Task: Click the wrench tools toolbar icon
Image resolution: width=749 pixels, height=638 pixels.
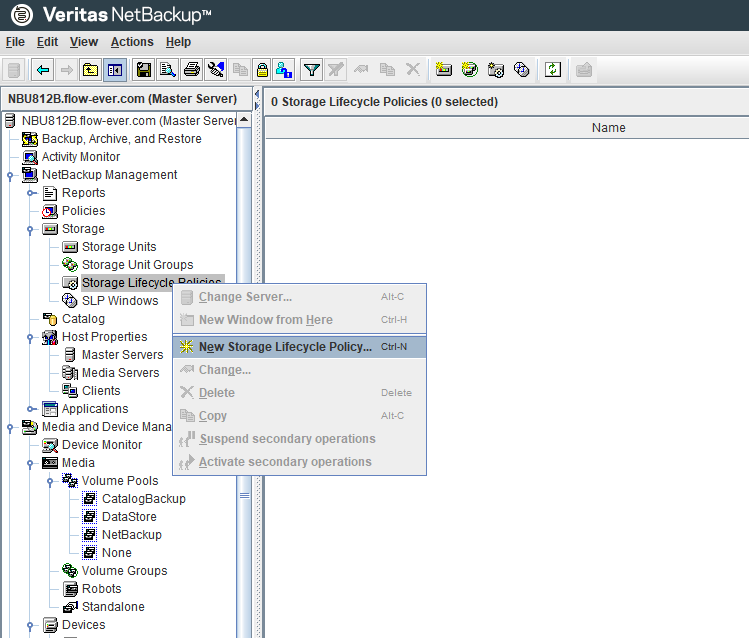Action: [x=216, y=70]
